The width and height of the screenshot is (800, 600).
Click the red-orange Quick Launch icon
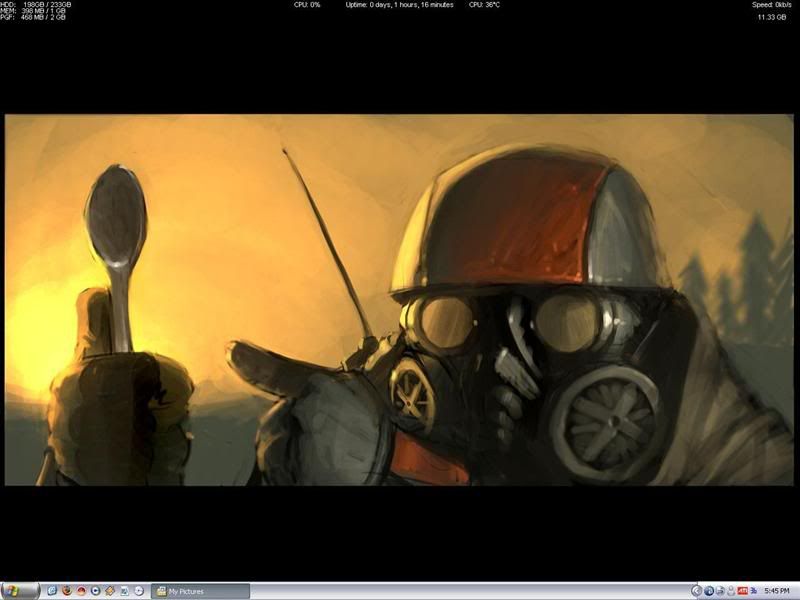coord(81,591)
